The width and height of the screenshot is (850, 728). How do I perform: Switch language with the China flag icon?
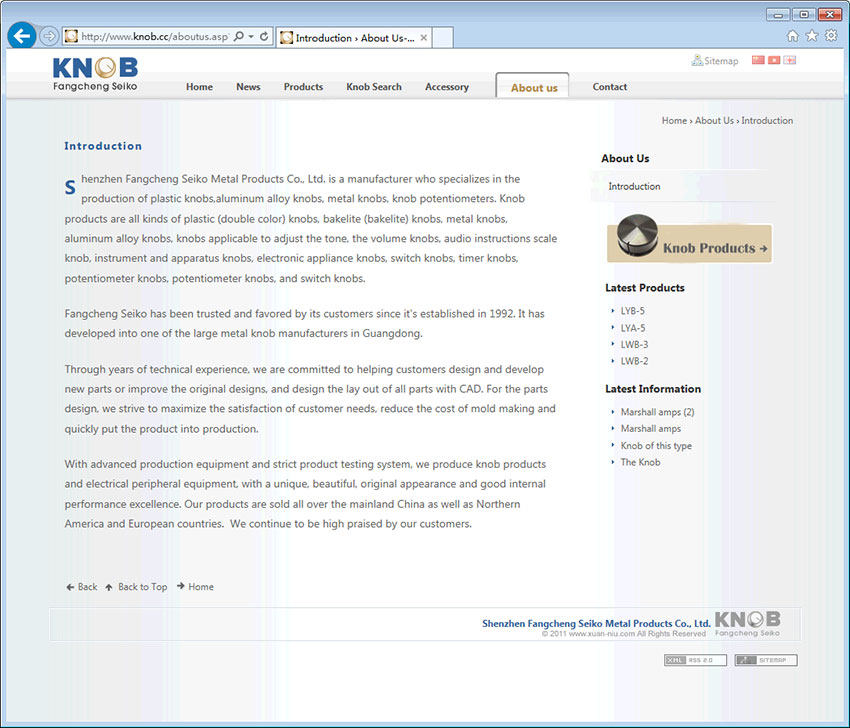click(x=757, y=61)
